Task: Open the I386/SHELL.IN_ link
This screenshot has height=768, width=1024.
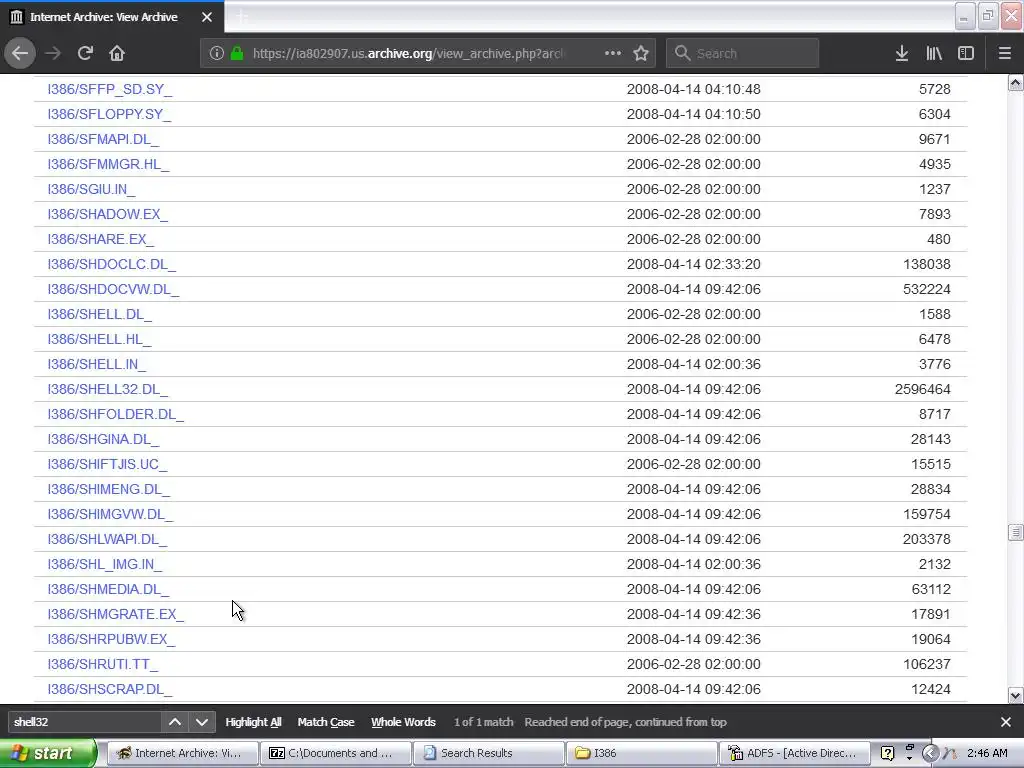Action: (97, 364)
